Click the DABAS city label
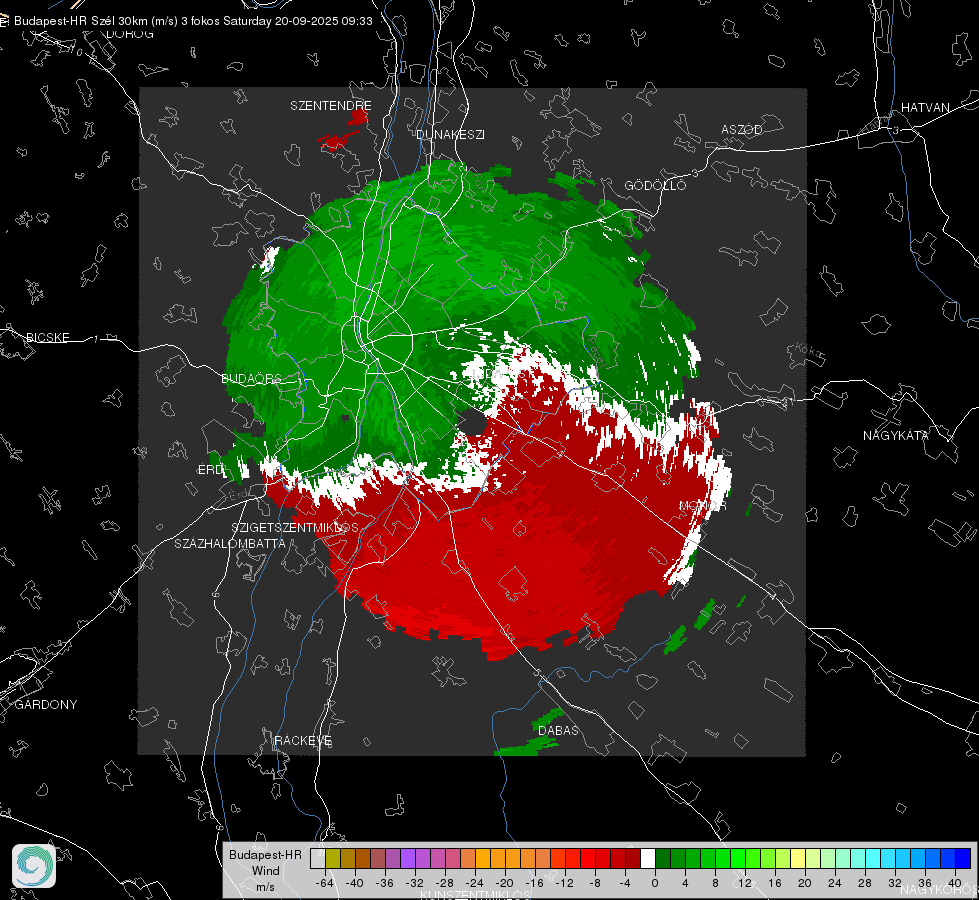 pos(558,730)
